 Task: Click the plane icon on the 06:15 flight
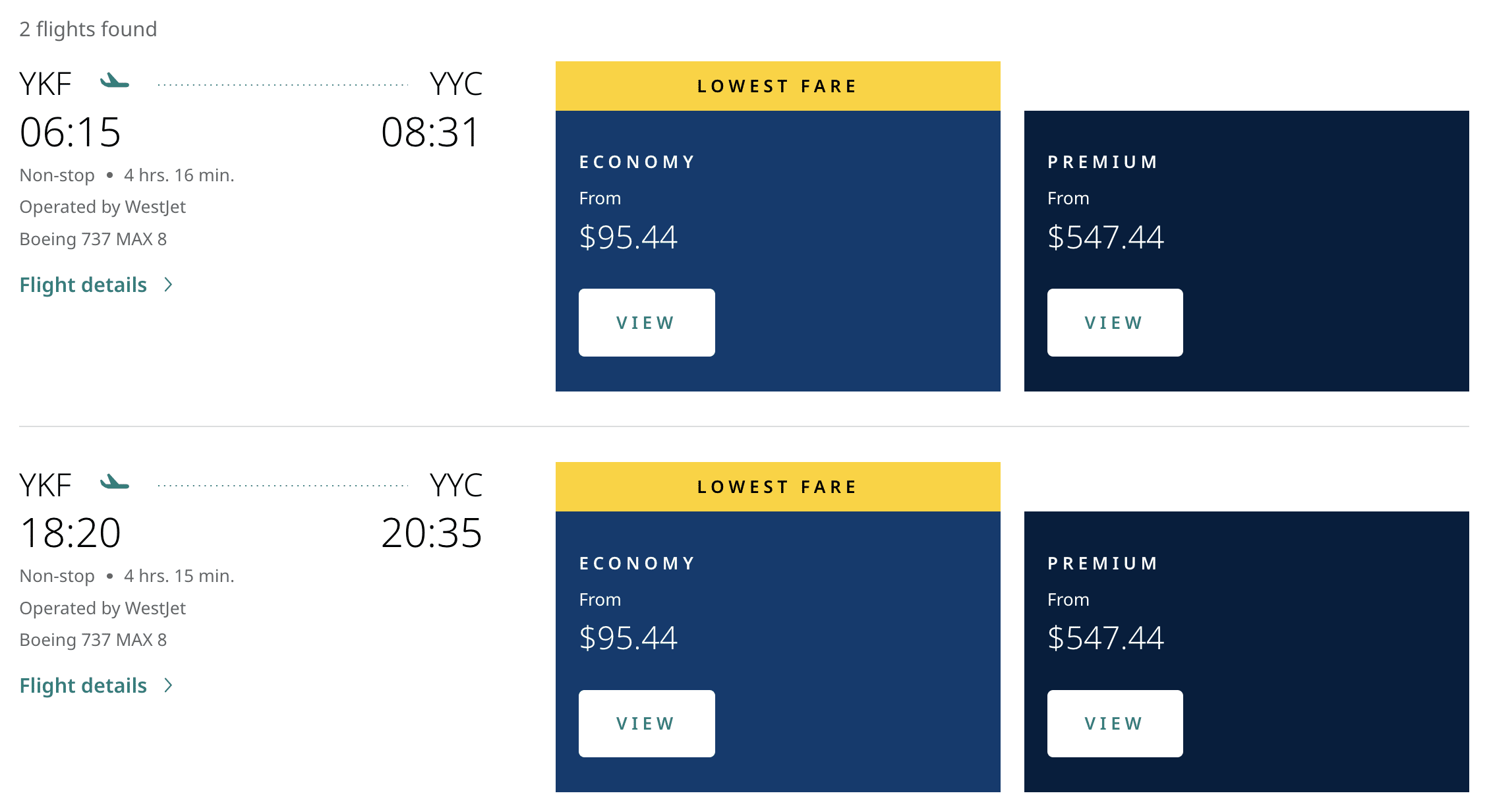[115, 82]
